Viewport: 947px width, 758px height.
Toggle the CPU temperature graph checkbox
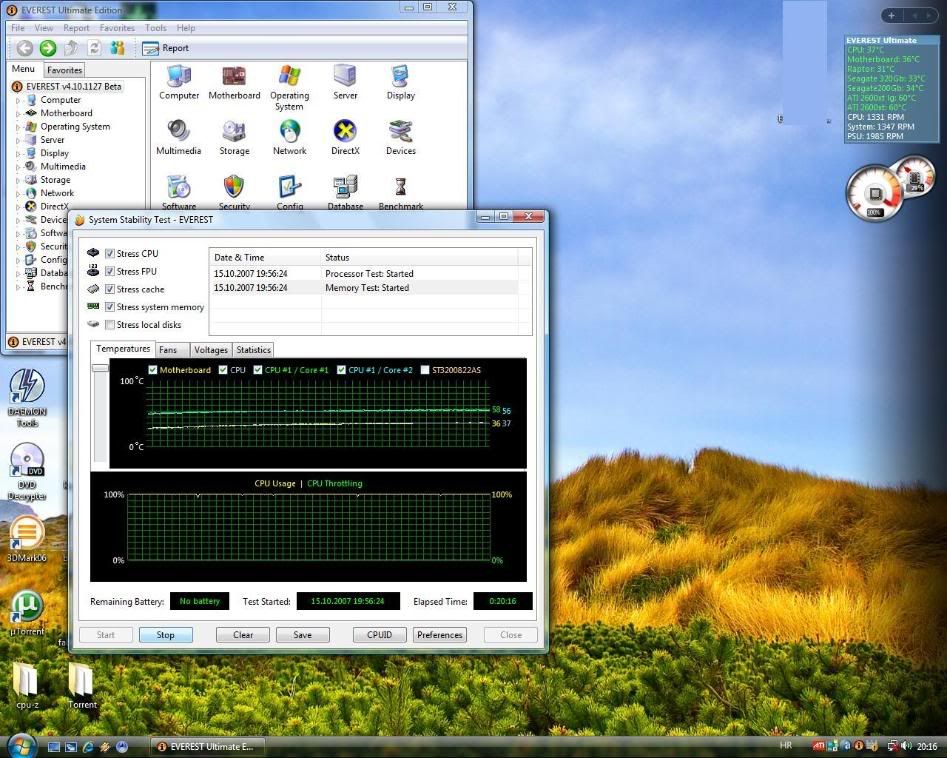[x=223, y=370]
